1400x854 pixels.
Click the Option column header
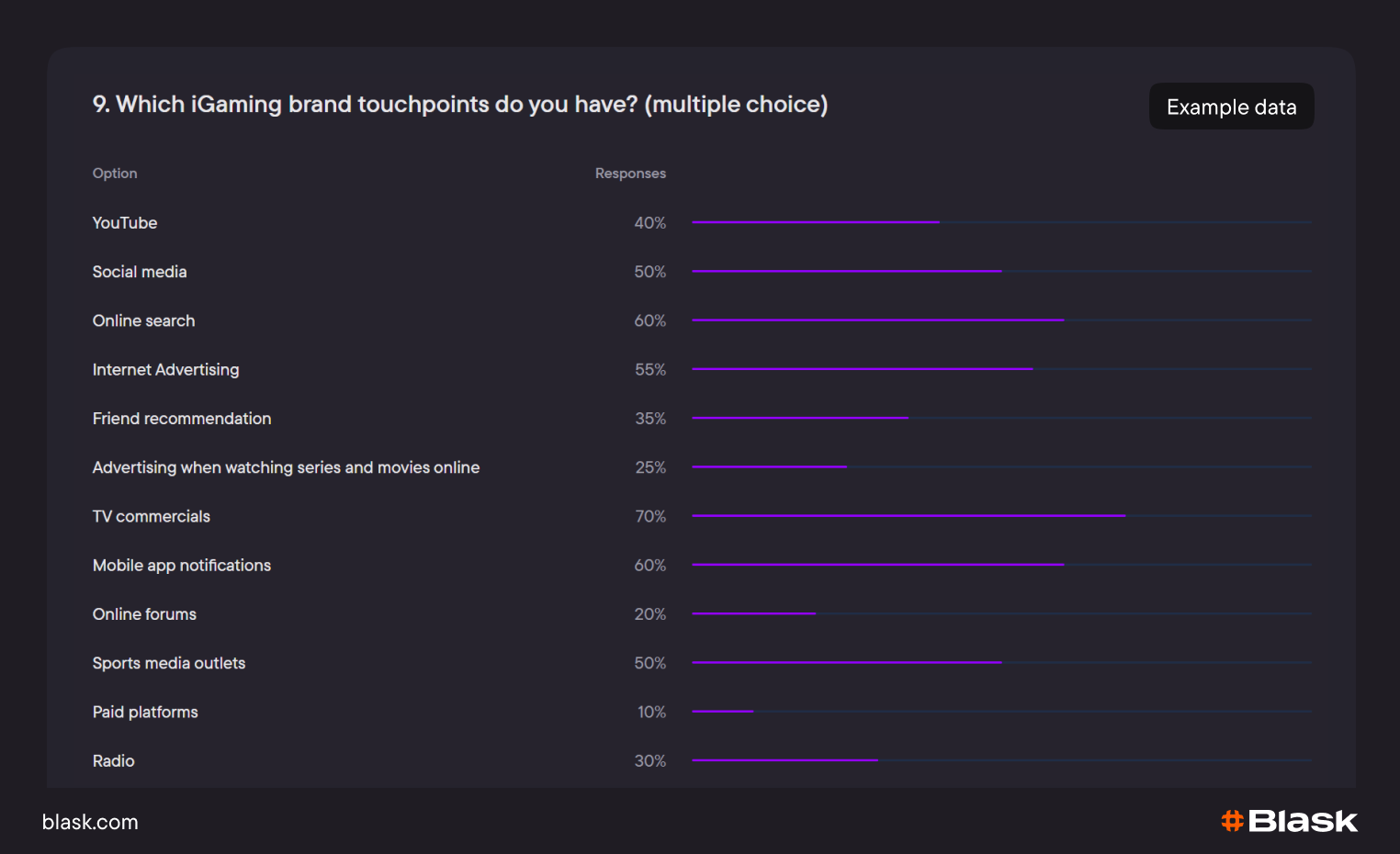[x=115, y=174]
